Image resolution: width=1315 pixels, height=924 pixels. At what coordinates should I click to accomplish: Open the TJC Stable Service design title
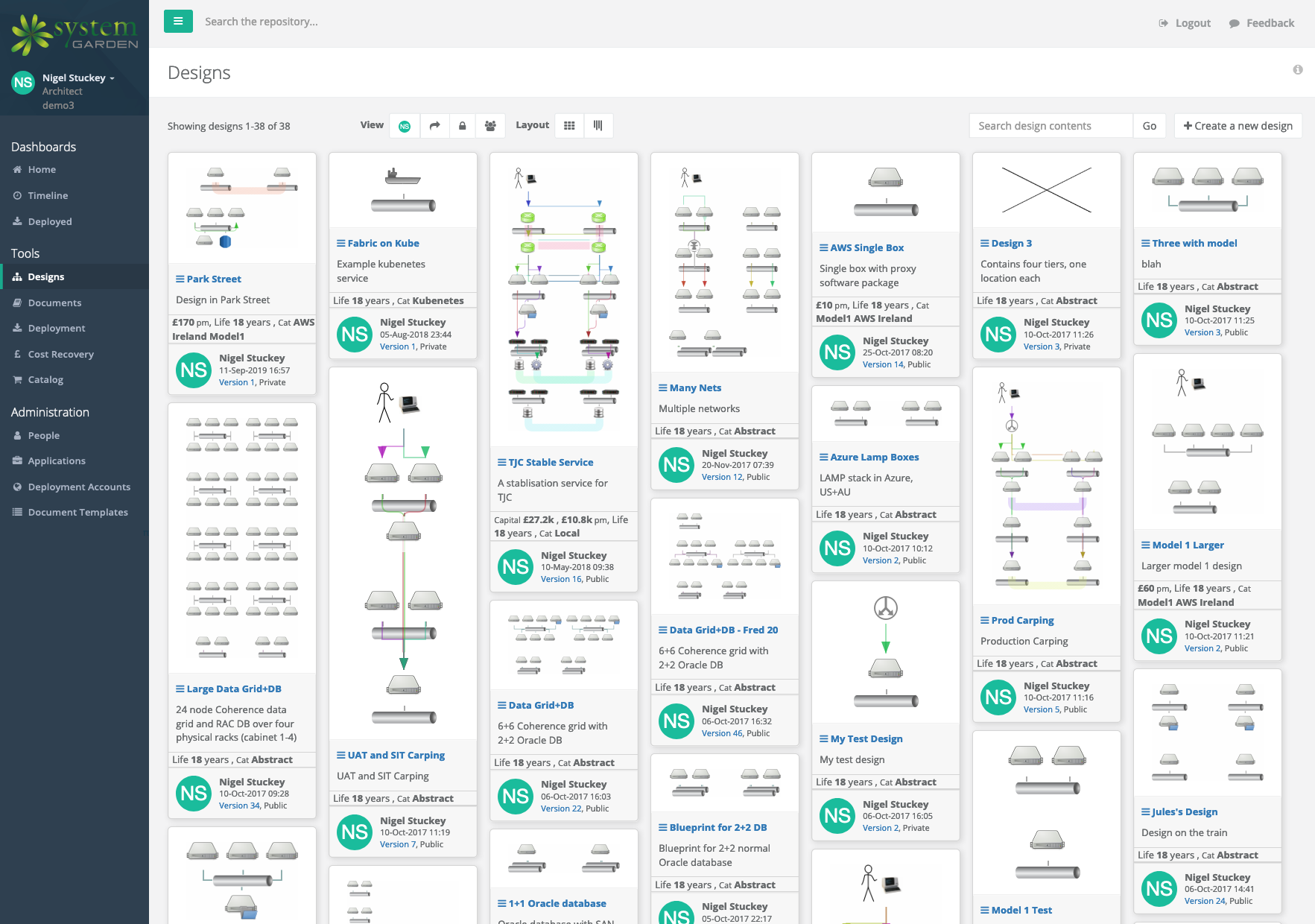[551, 463]
